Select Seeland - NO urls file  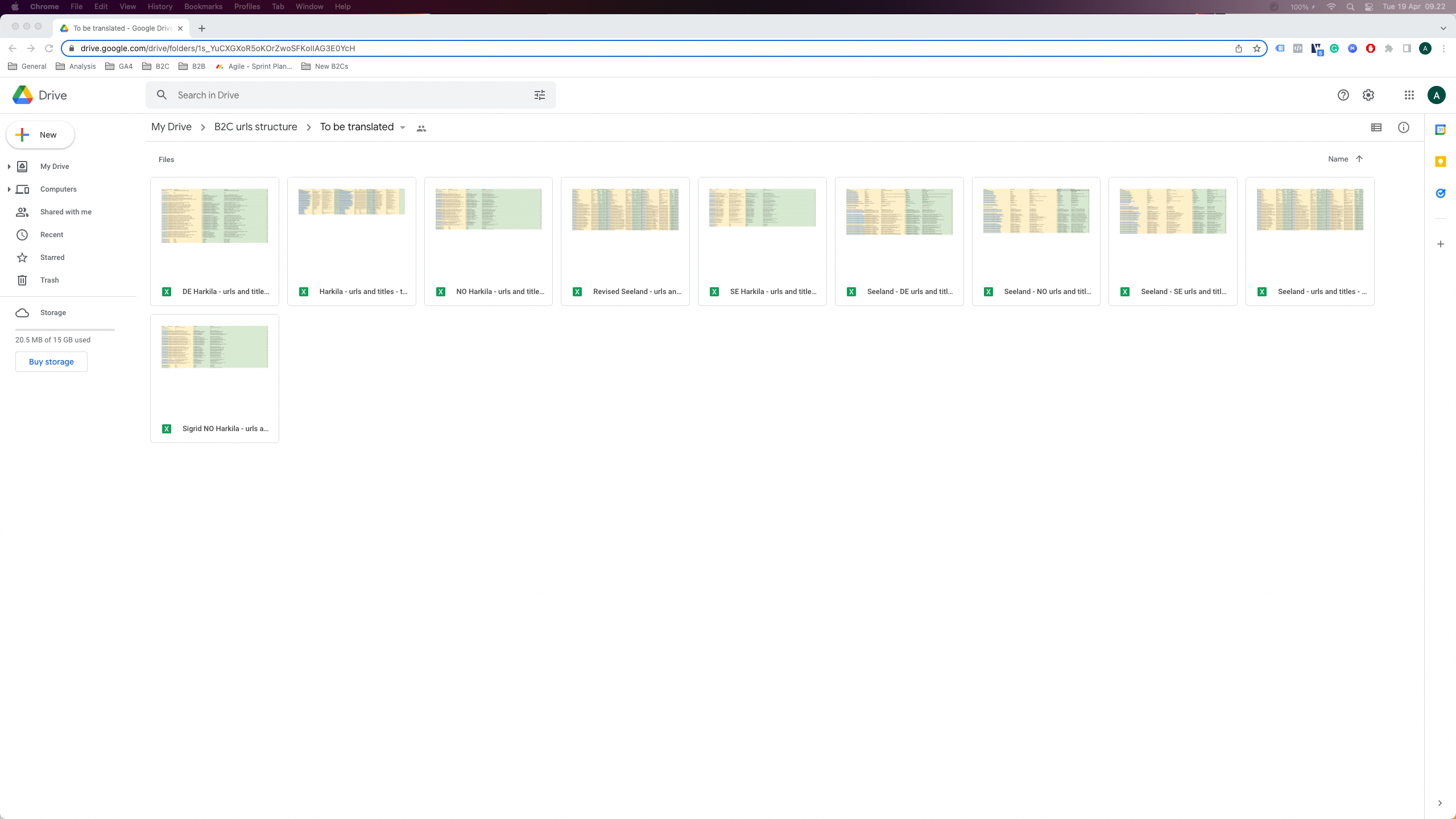click(x=1036, y=241)
